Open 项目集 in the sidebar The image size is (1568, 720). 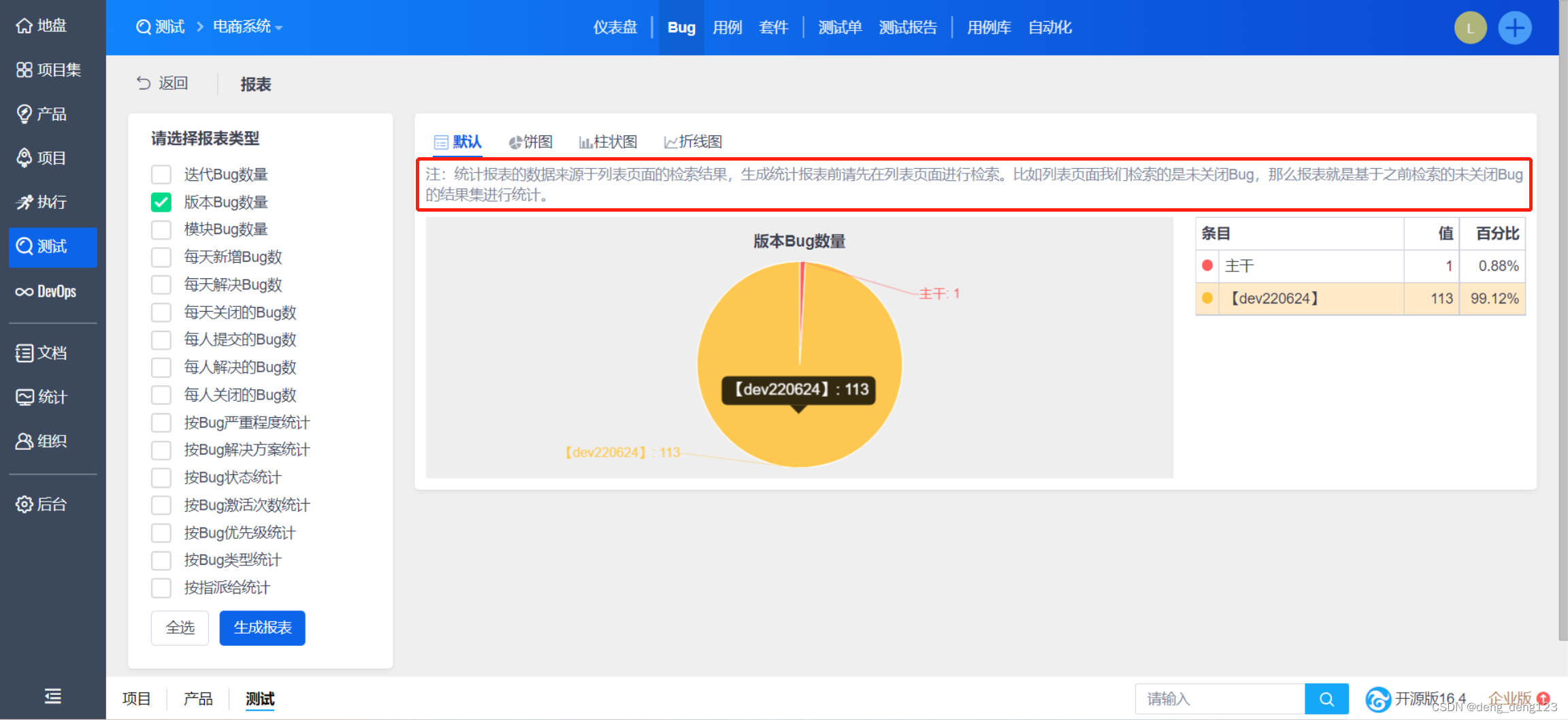point(48,69)
